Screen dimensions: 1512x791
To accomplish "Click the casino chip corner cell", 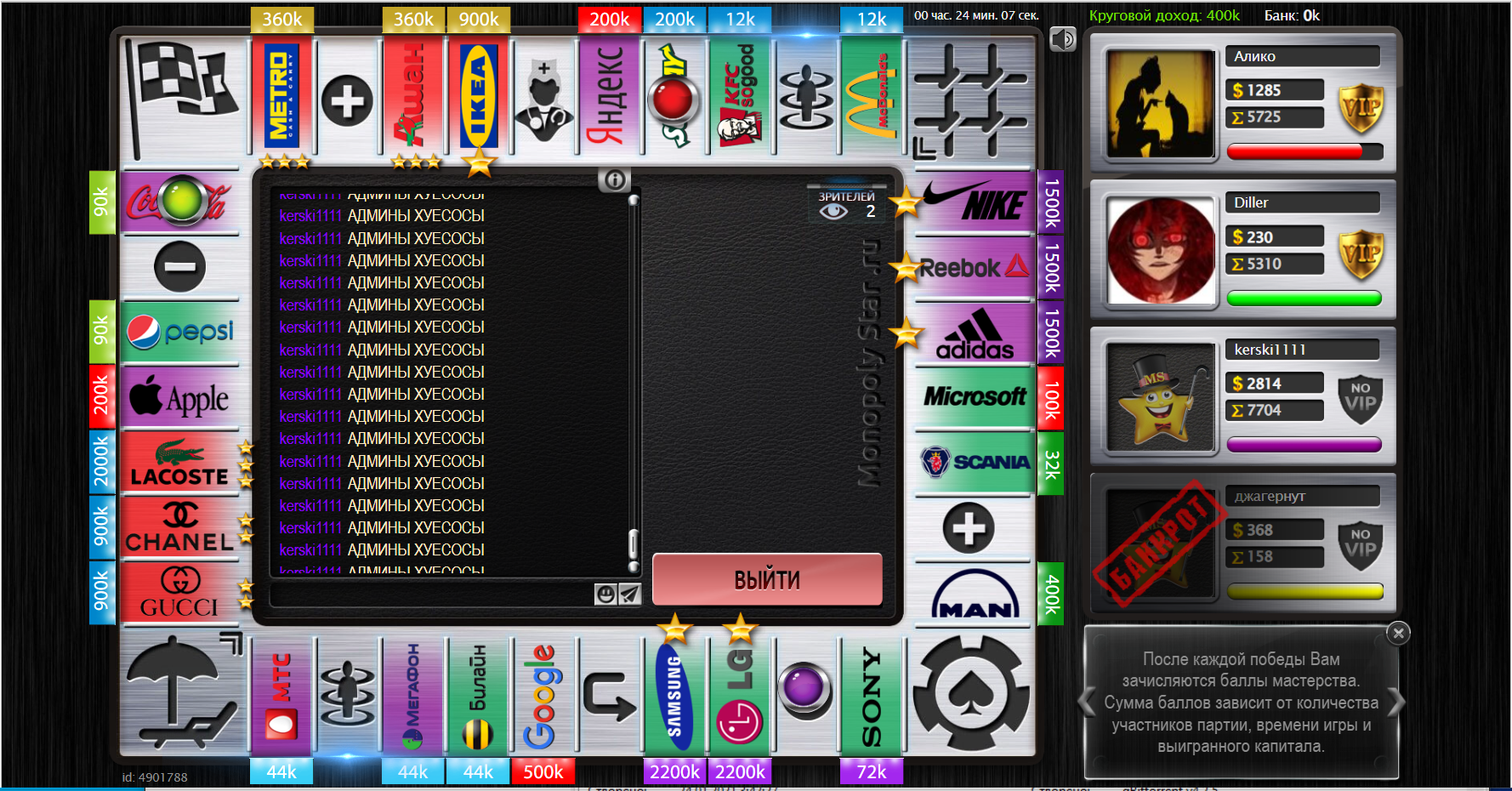I will (x=971, y=693).
